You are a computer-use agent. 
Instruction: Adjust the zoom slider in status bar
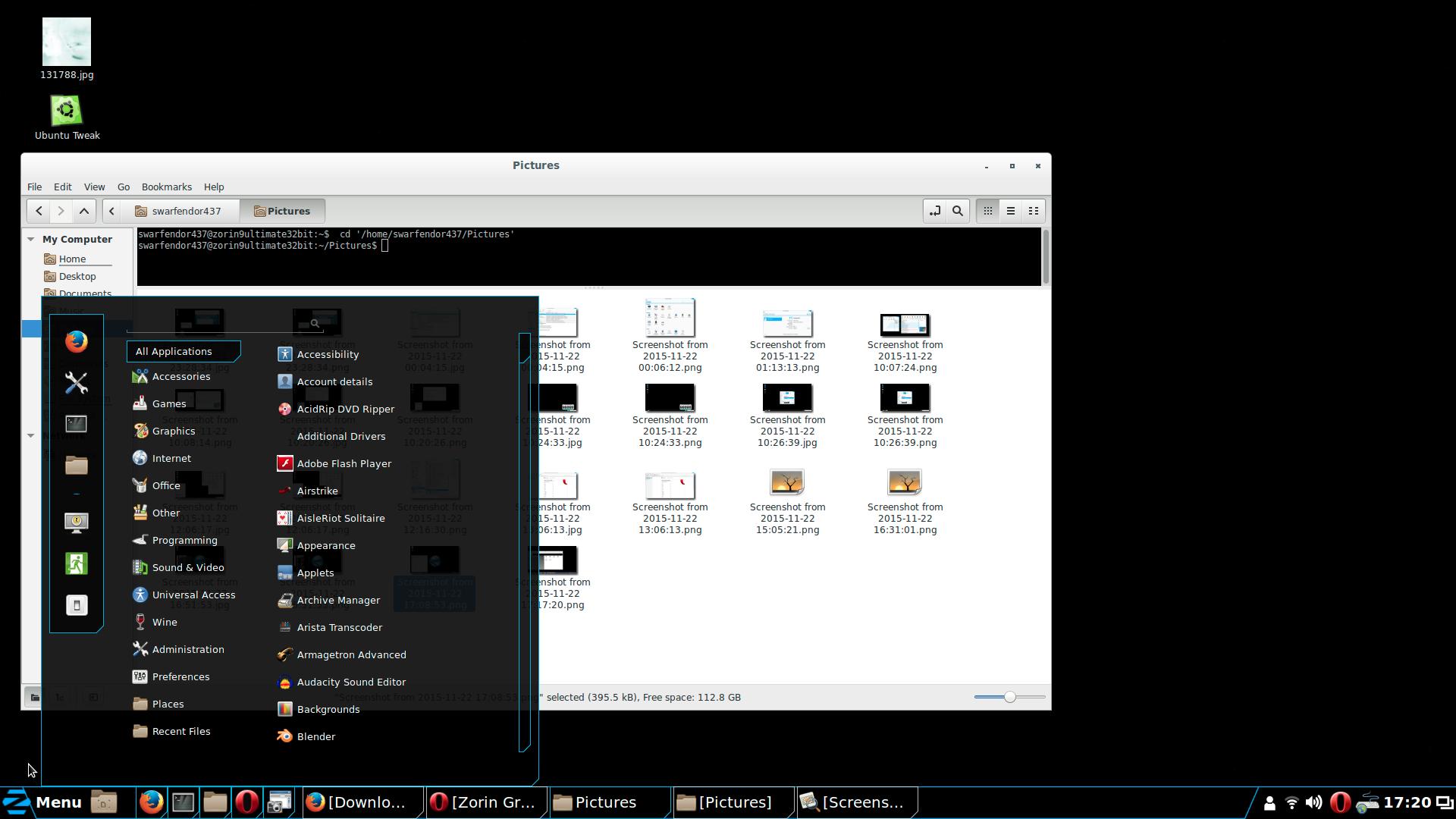1009,697
